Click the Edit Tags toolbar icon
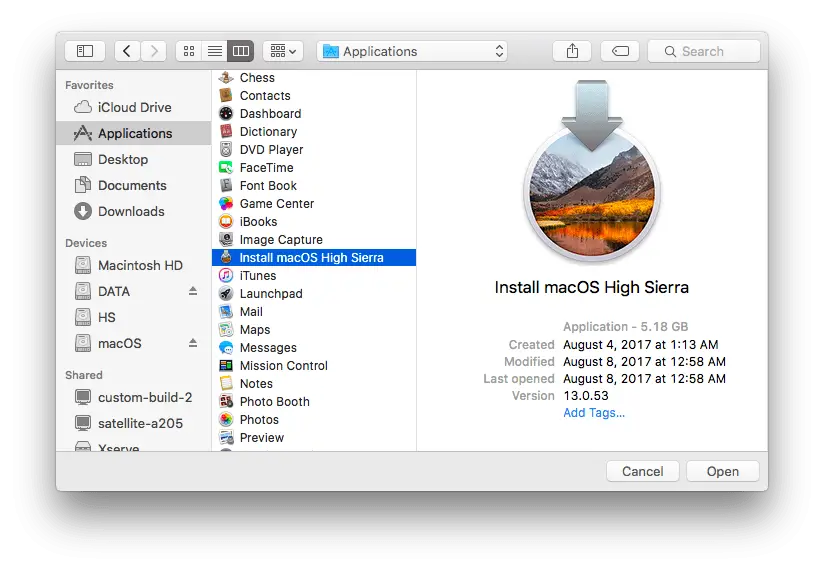This screenshot has width=824, height=571. click(620, 51)
